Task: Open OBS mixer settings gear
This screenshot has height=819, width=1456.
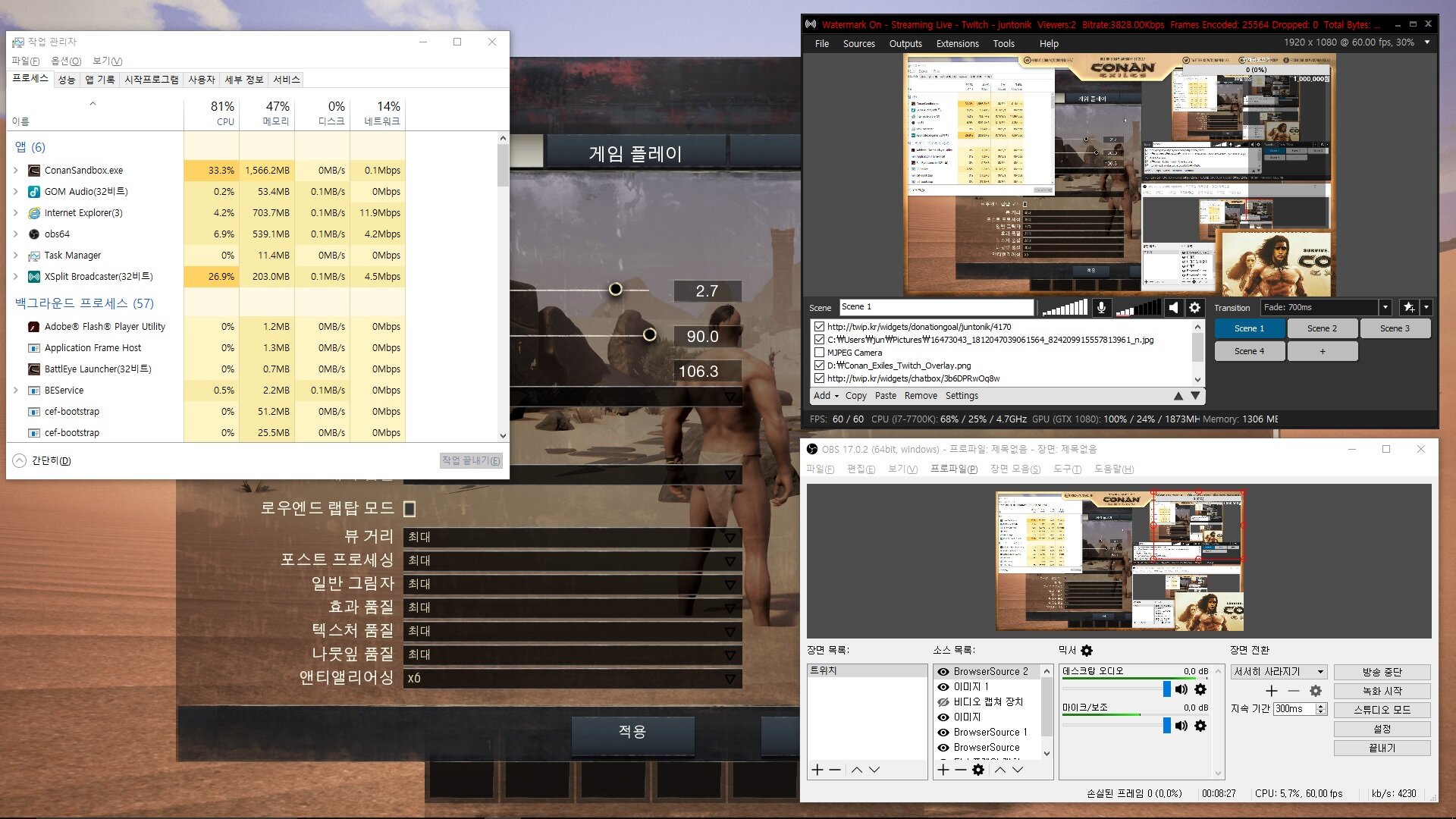Action: (x=1087, y=651)
